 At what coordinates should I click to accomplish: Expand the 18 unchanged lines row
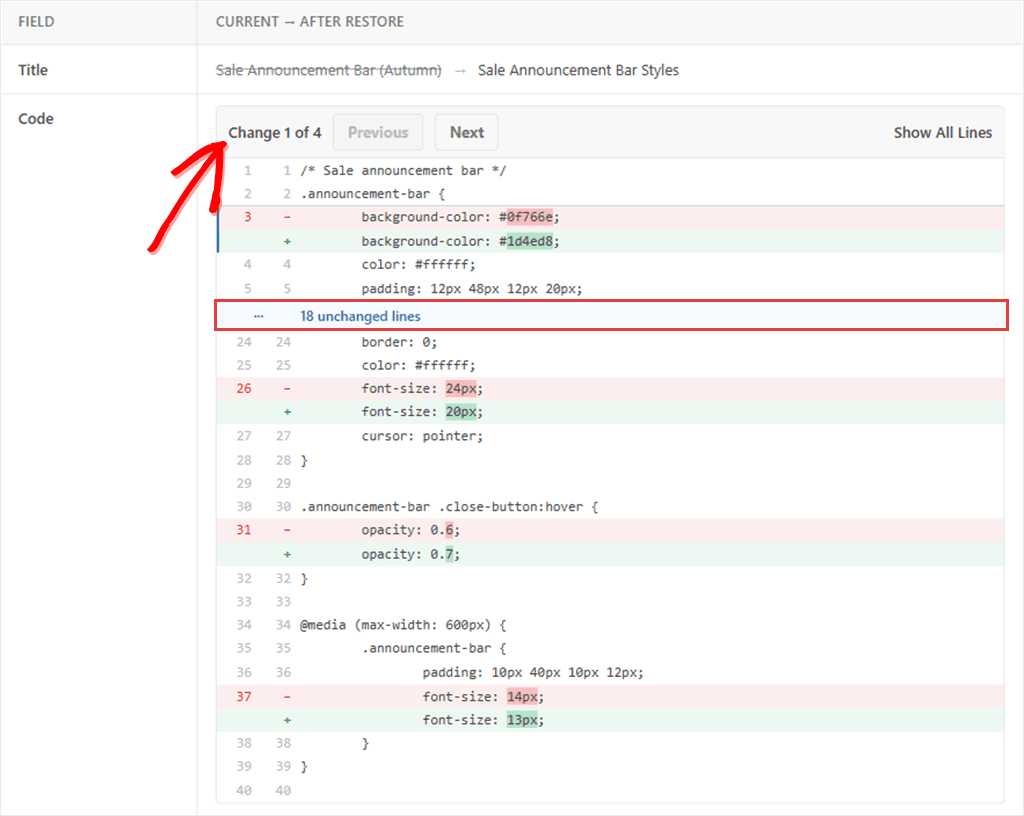[612, 316]
